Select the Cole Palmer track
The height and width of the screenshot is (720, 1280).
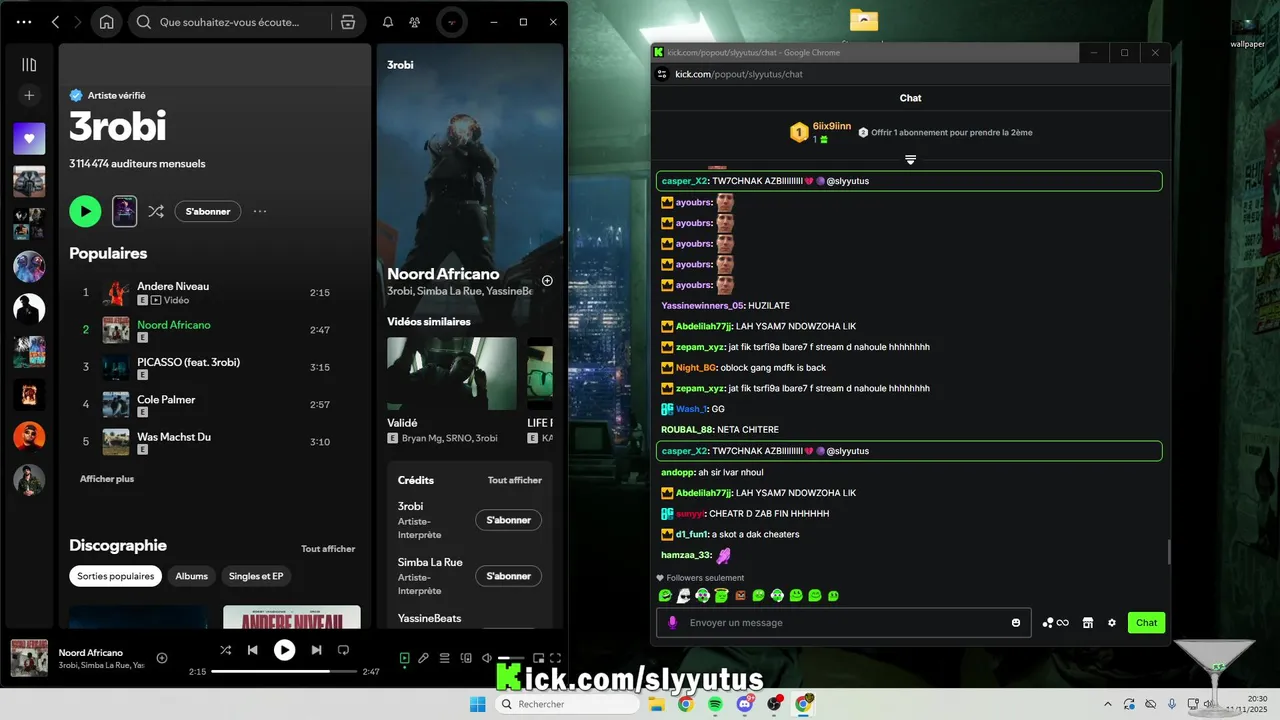click(216, 404)
